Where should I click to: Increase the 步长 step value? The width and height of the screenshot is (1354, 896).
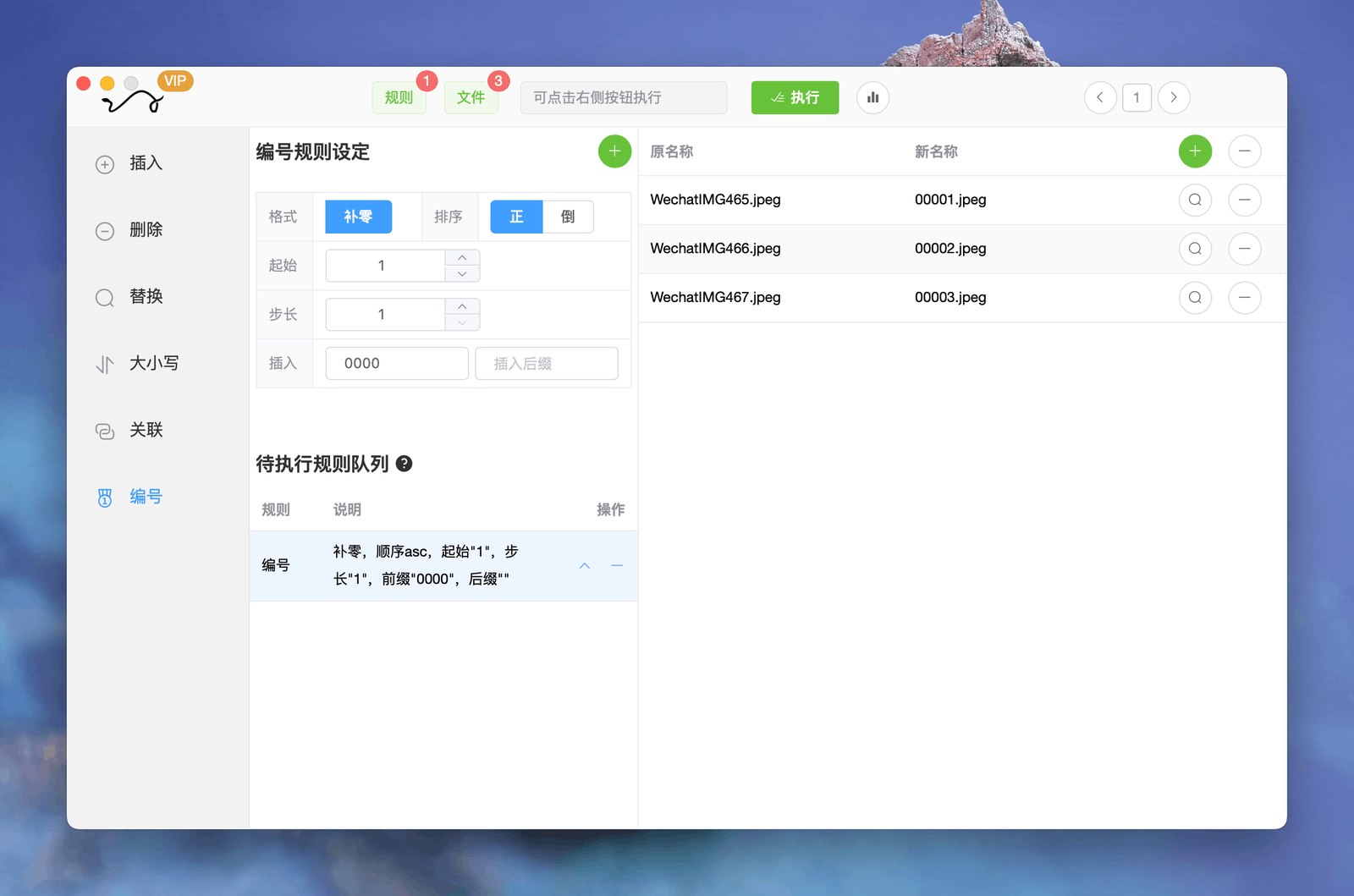click(x=462, y=307)
